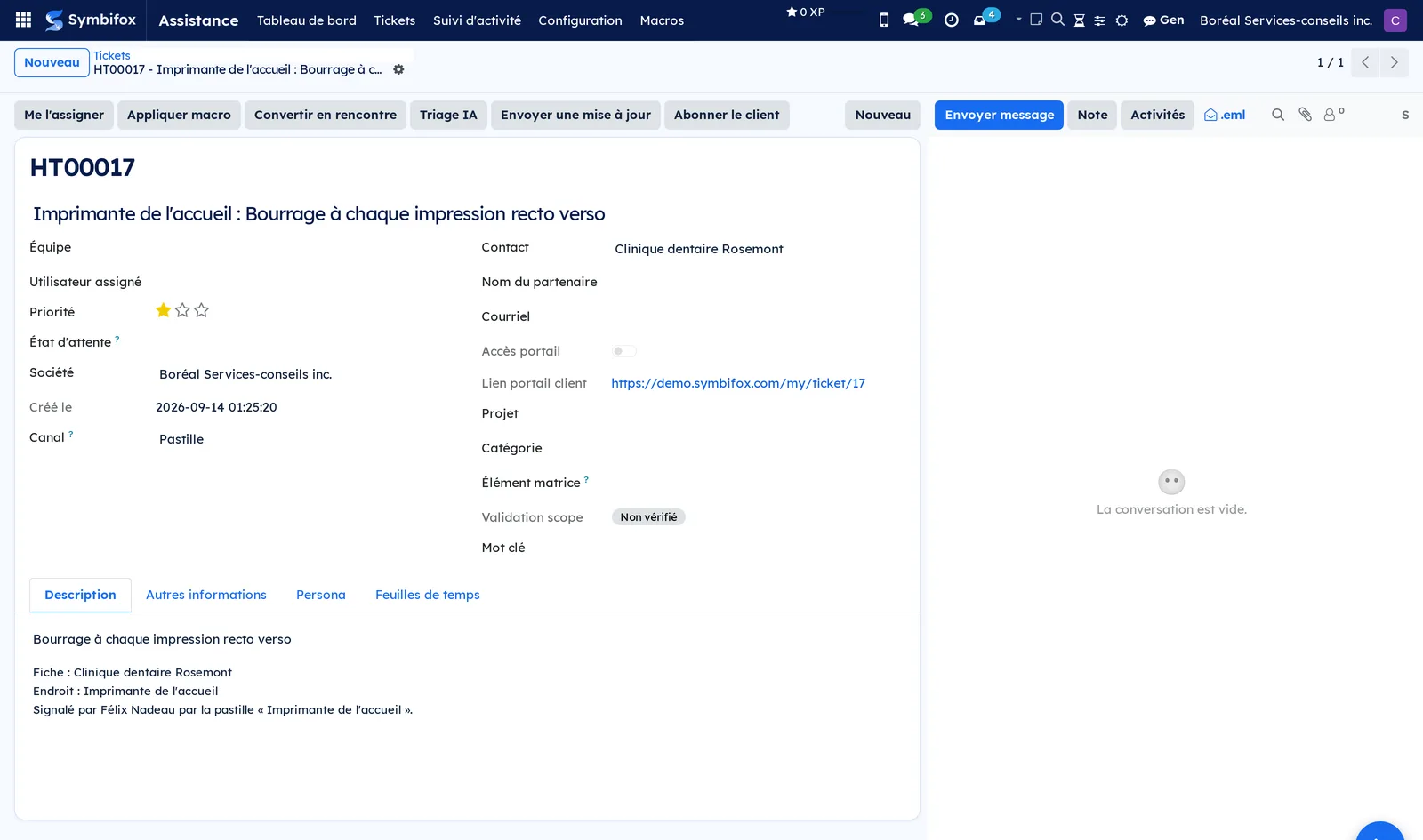1423x840 pixels.
Task: Open the navbar search magnifier
Action: (1057, 20)
